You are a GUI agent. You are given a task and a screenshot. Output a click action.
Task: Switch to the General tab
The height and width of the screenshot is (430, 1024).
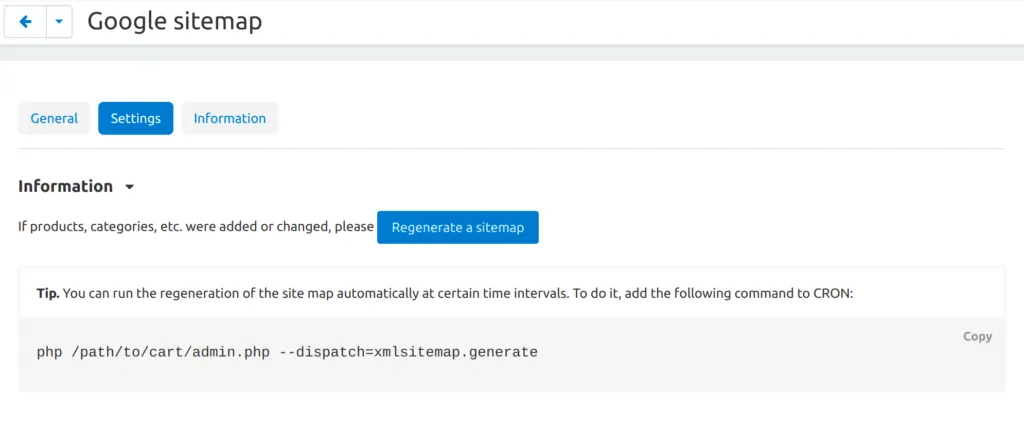point(54,118)
